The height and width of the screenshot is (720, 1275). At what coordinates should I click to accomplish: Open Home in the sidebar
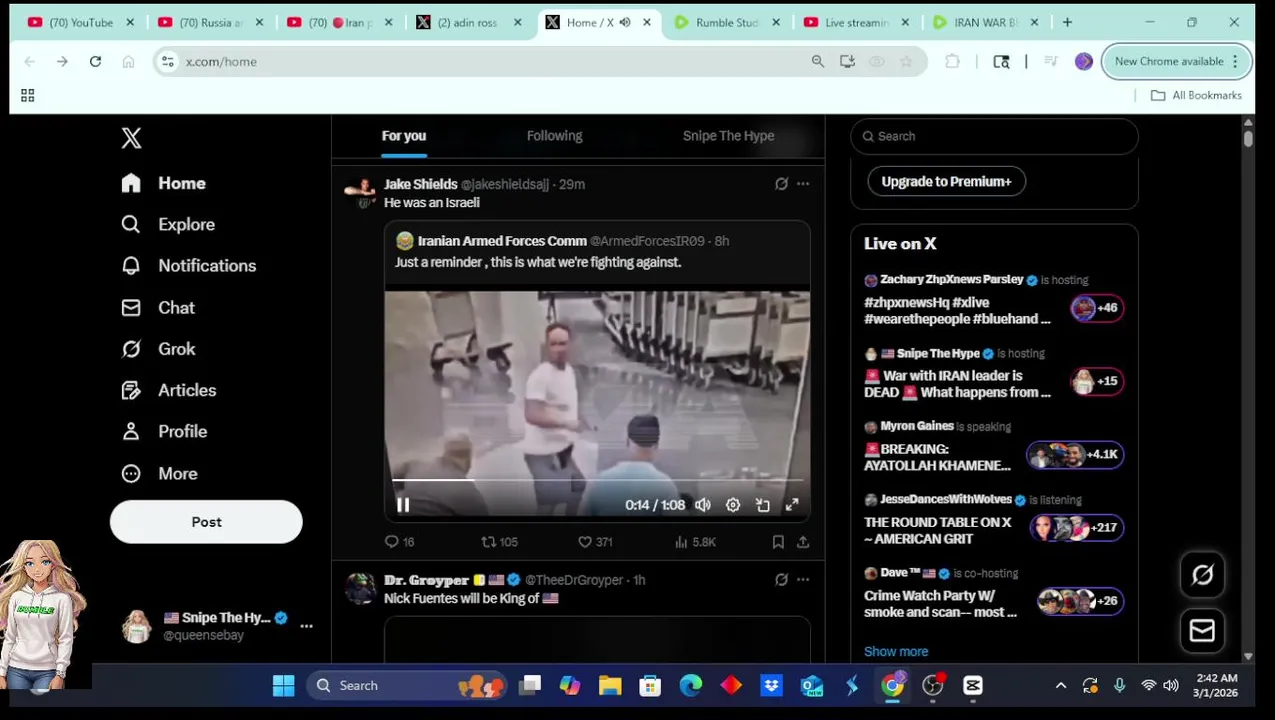point(163,183)
